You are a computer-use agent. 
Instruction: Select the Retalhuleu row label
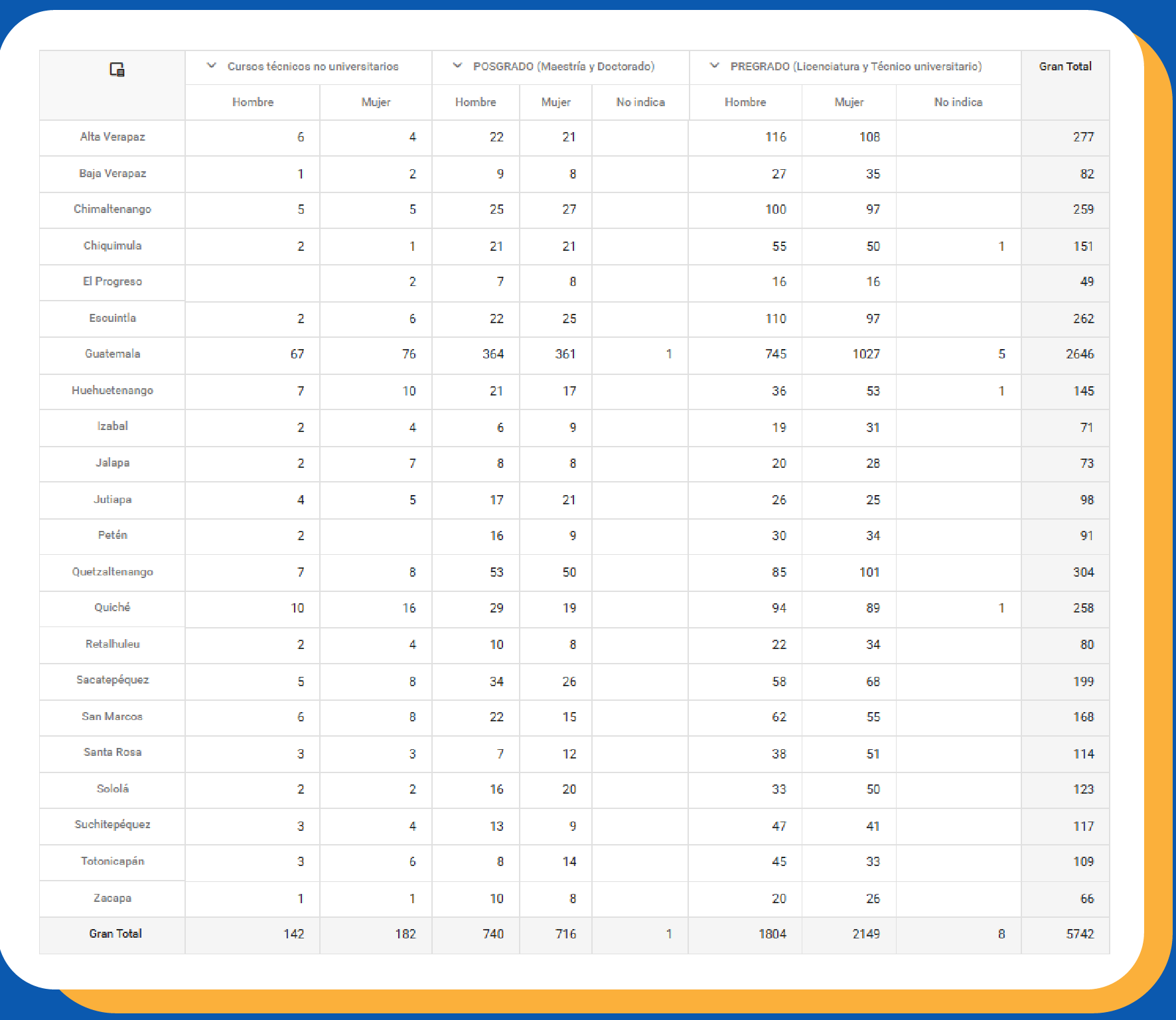(113, 644)
